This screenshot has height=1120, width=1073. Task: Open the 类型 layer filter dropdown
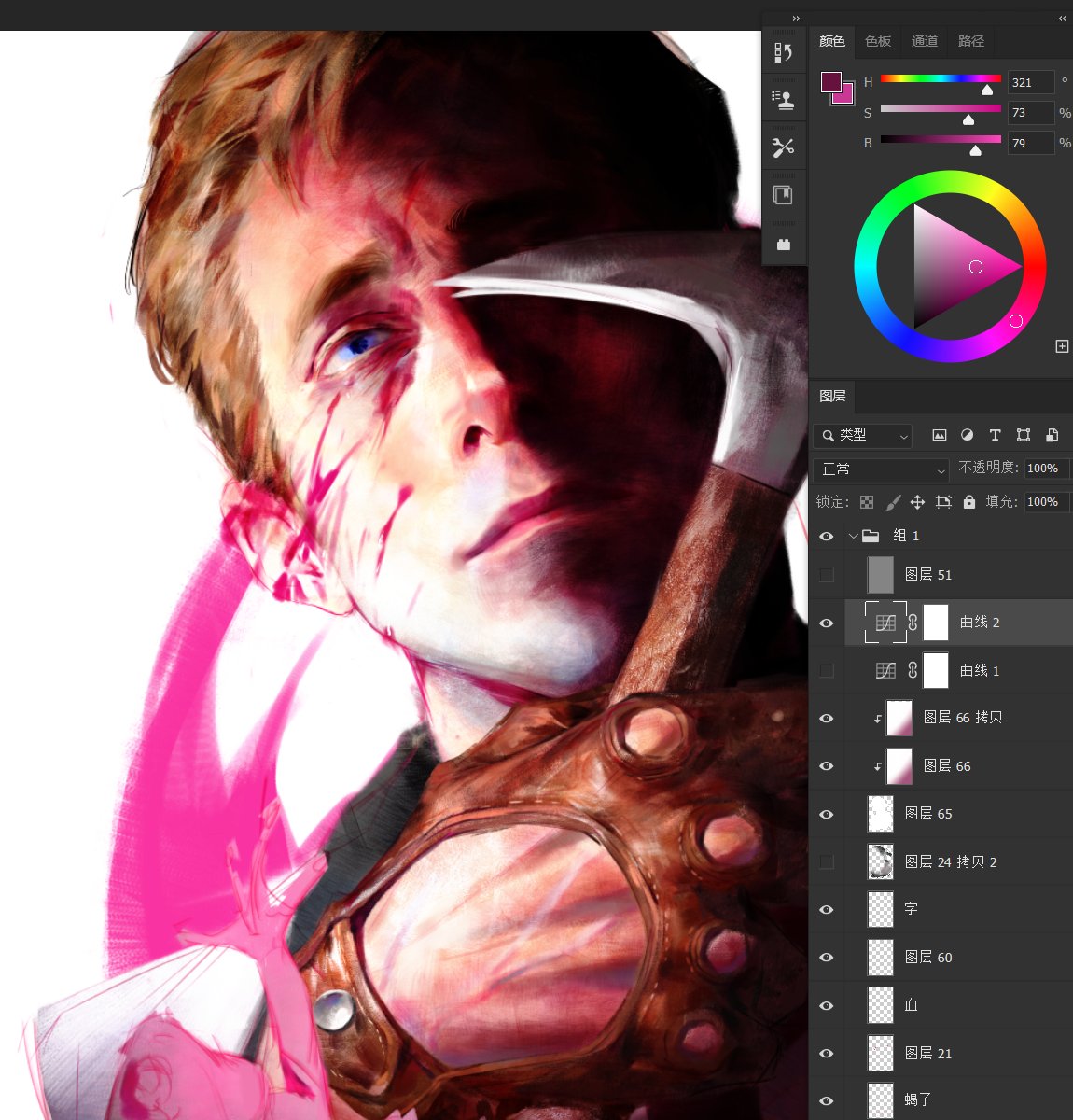(863, 435)
